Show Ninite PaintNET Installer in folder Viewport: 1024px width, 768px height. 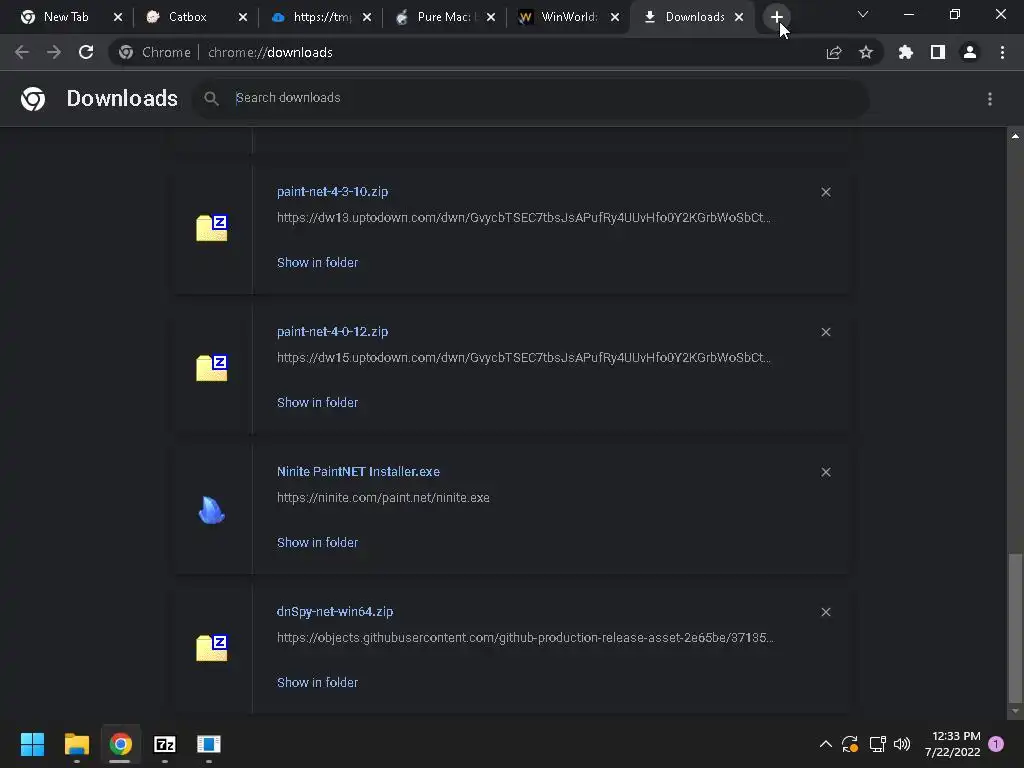click(317, 543)
